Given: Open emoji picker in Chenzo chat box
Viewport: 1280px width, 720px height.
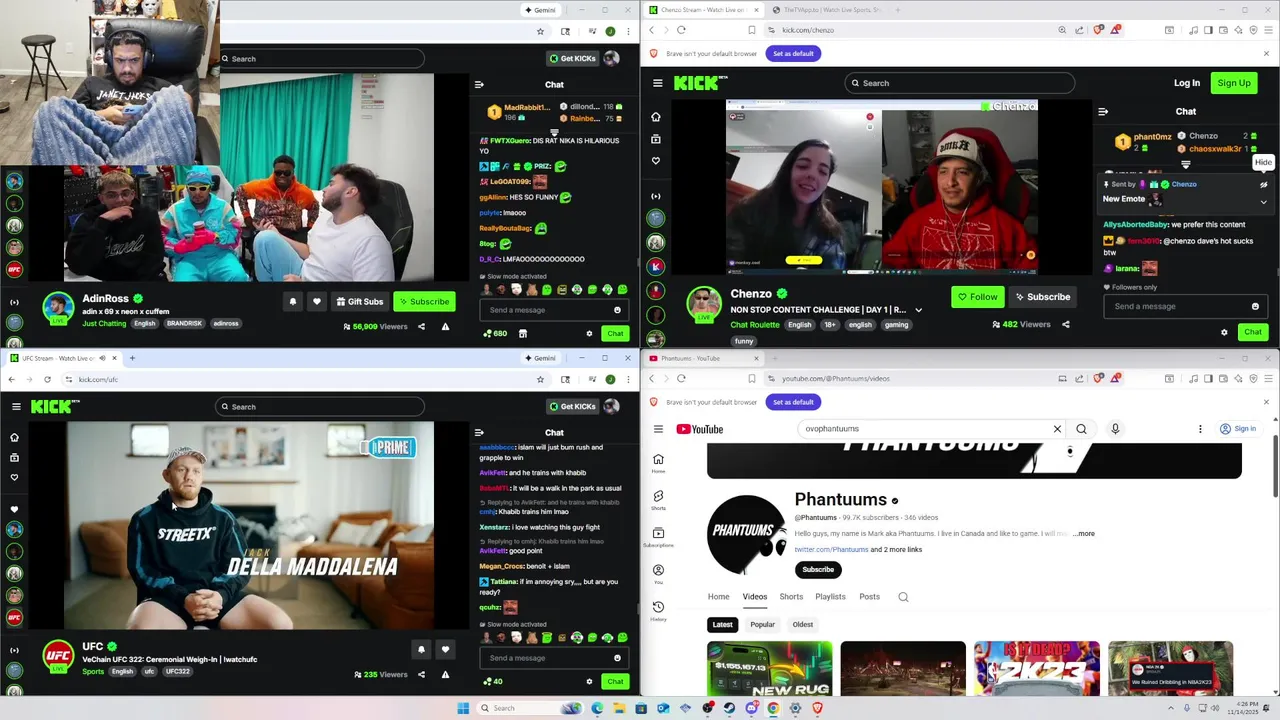Looking at the screenshot, I should pos(1256,306).
